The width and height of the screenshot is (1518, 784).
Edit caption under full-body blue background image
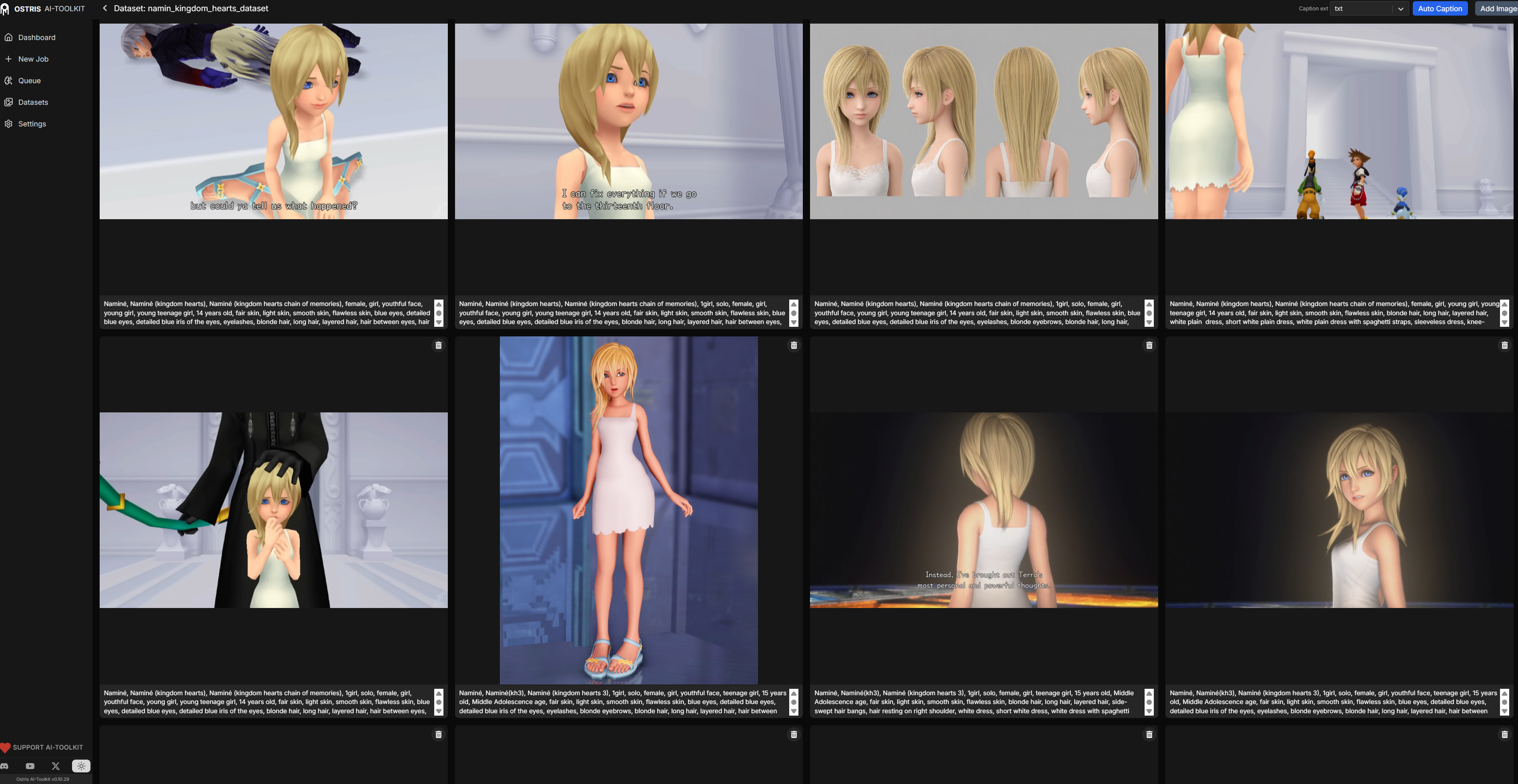pos(622,702)
